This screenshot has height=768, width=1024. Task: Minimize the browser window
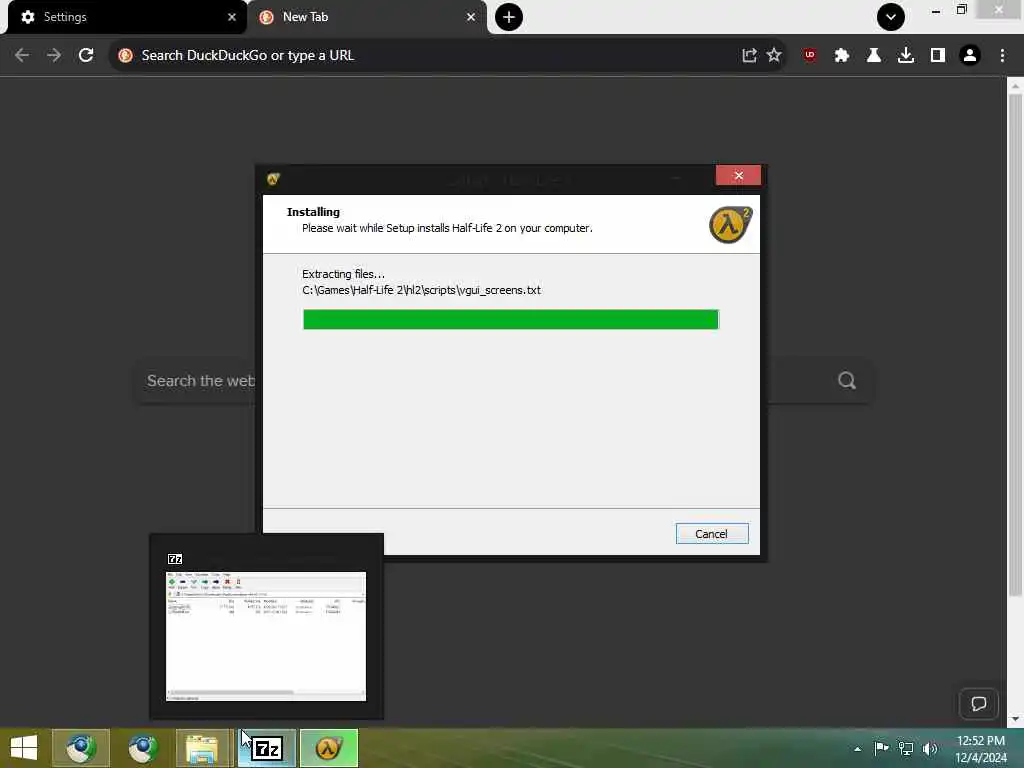(936, 10)
